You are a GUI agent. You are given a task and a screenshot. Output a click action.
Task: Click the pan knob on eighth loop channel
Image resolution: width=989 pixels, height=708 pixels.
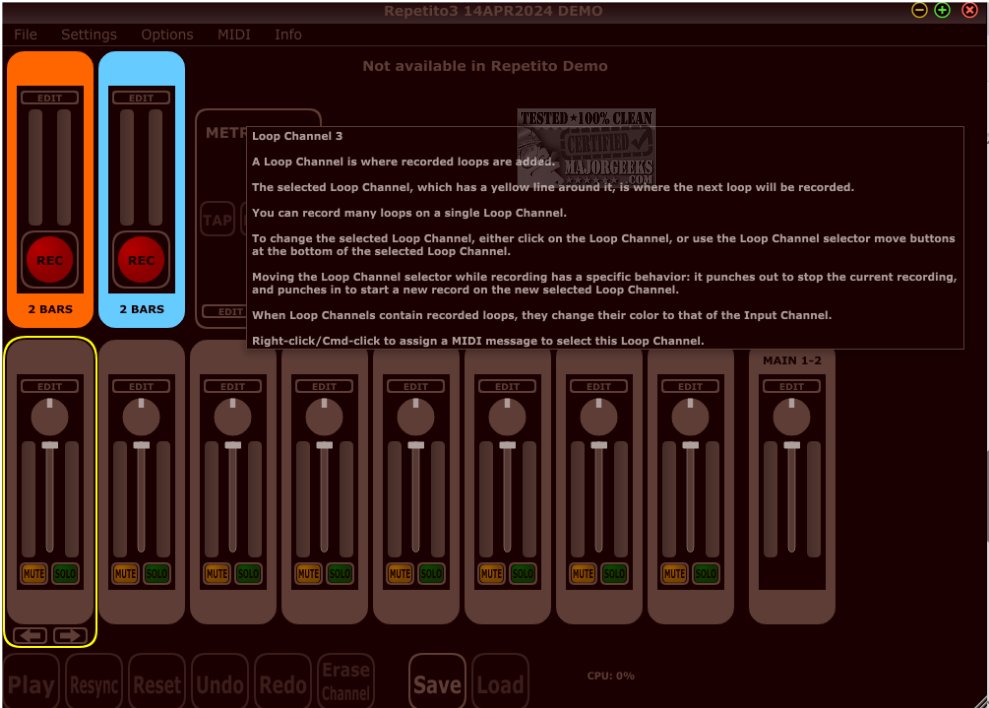690,416
